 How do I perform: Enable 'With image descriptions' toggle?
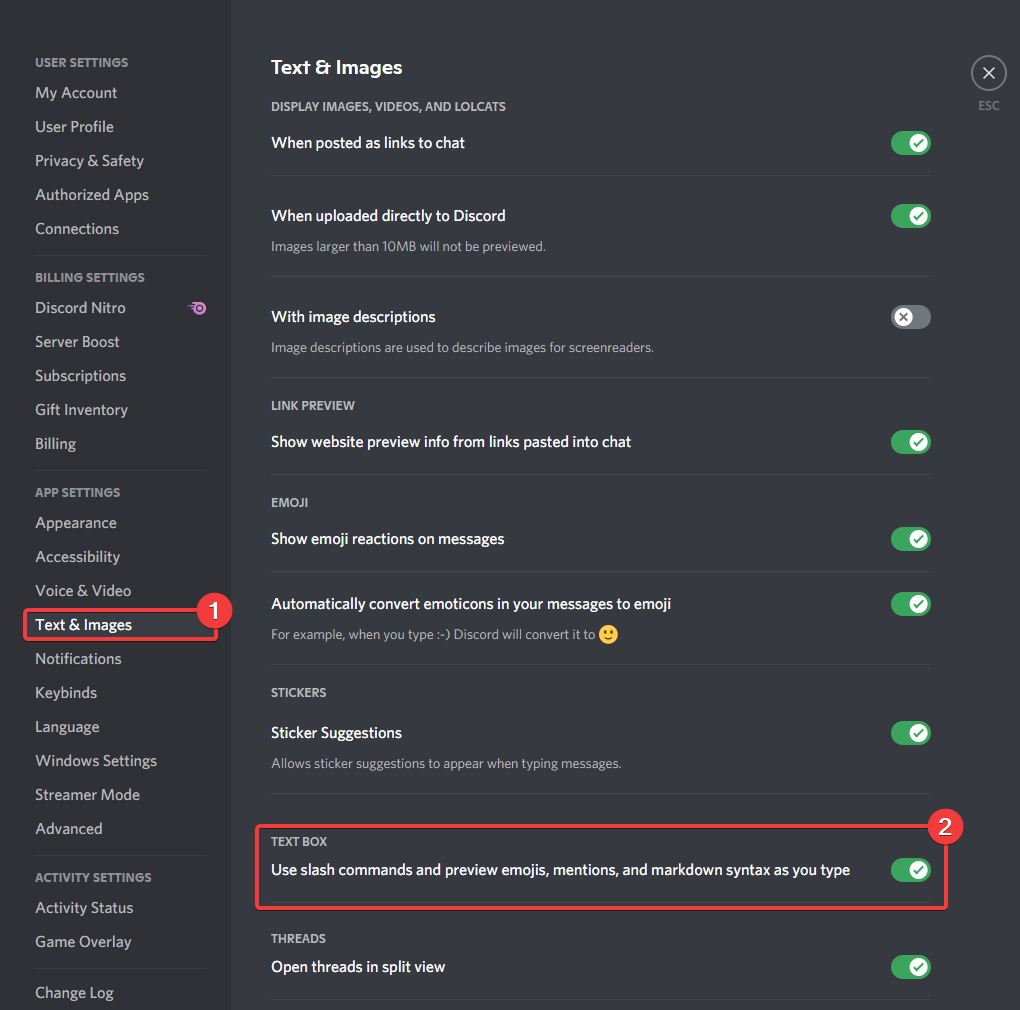click(x=910, y=317)
